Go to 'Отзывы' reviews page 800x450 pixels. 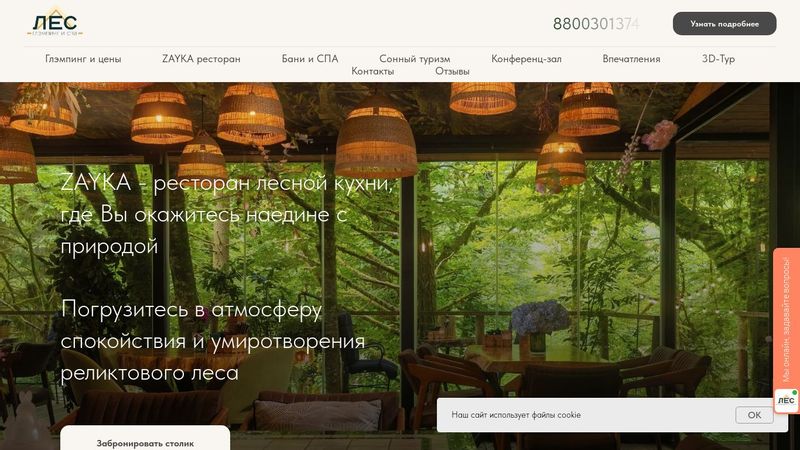452,71
